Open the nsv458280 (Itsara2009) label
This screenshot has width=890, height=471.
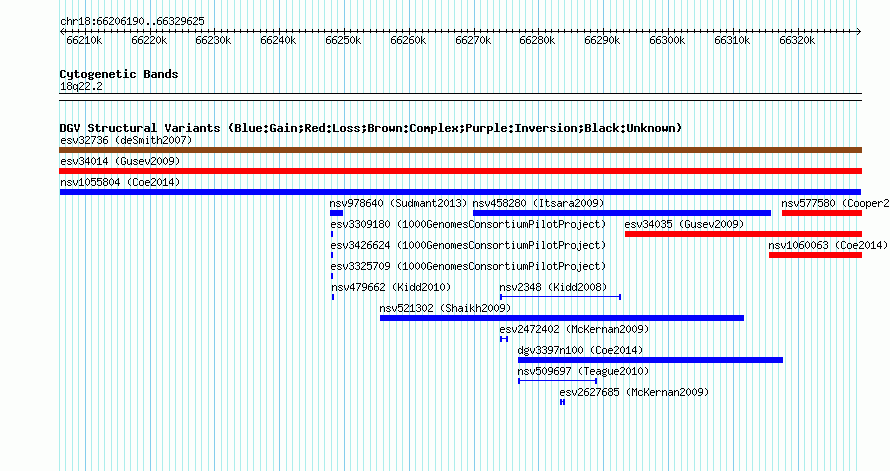(539, 203)
